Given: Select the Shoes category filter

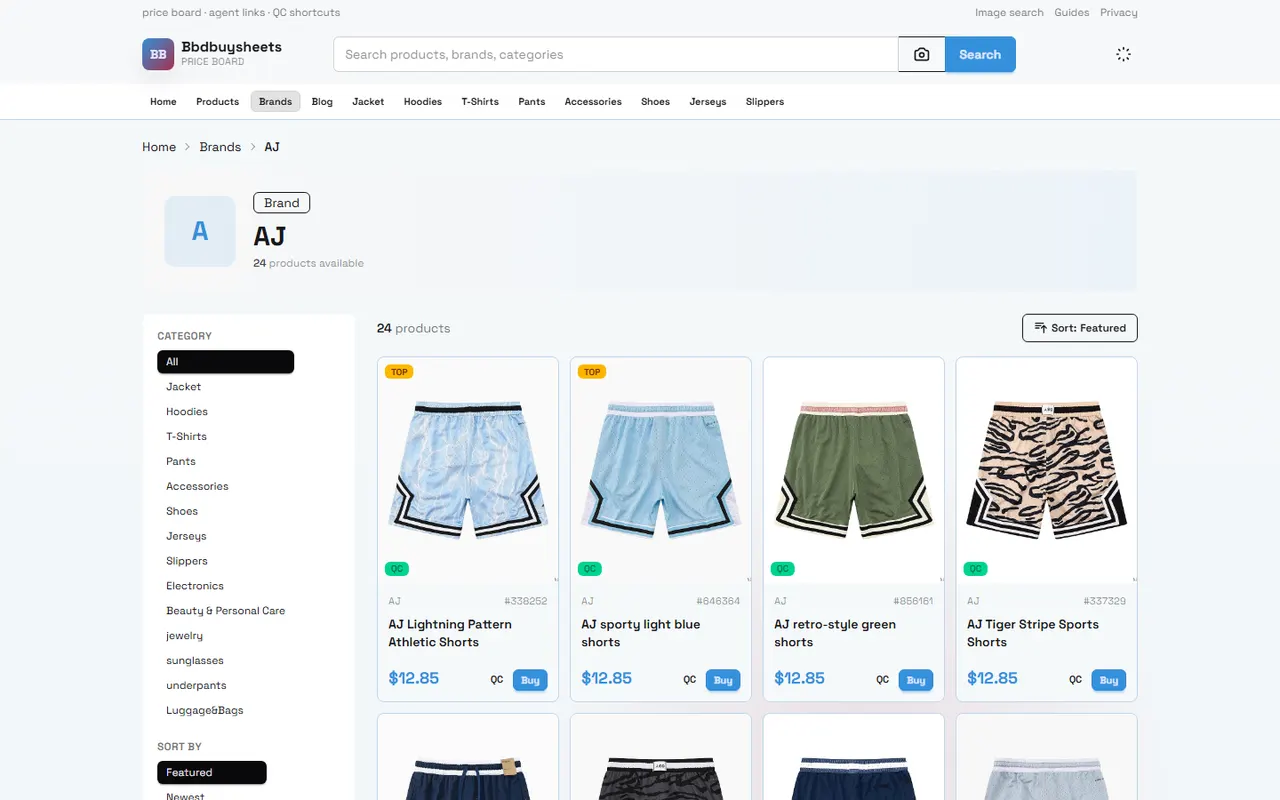Looking at the screenshot, I should pyautogui.click(x=182, y=511).
